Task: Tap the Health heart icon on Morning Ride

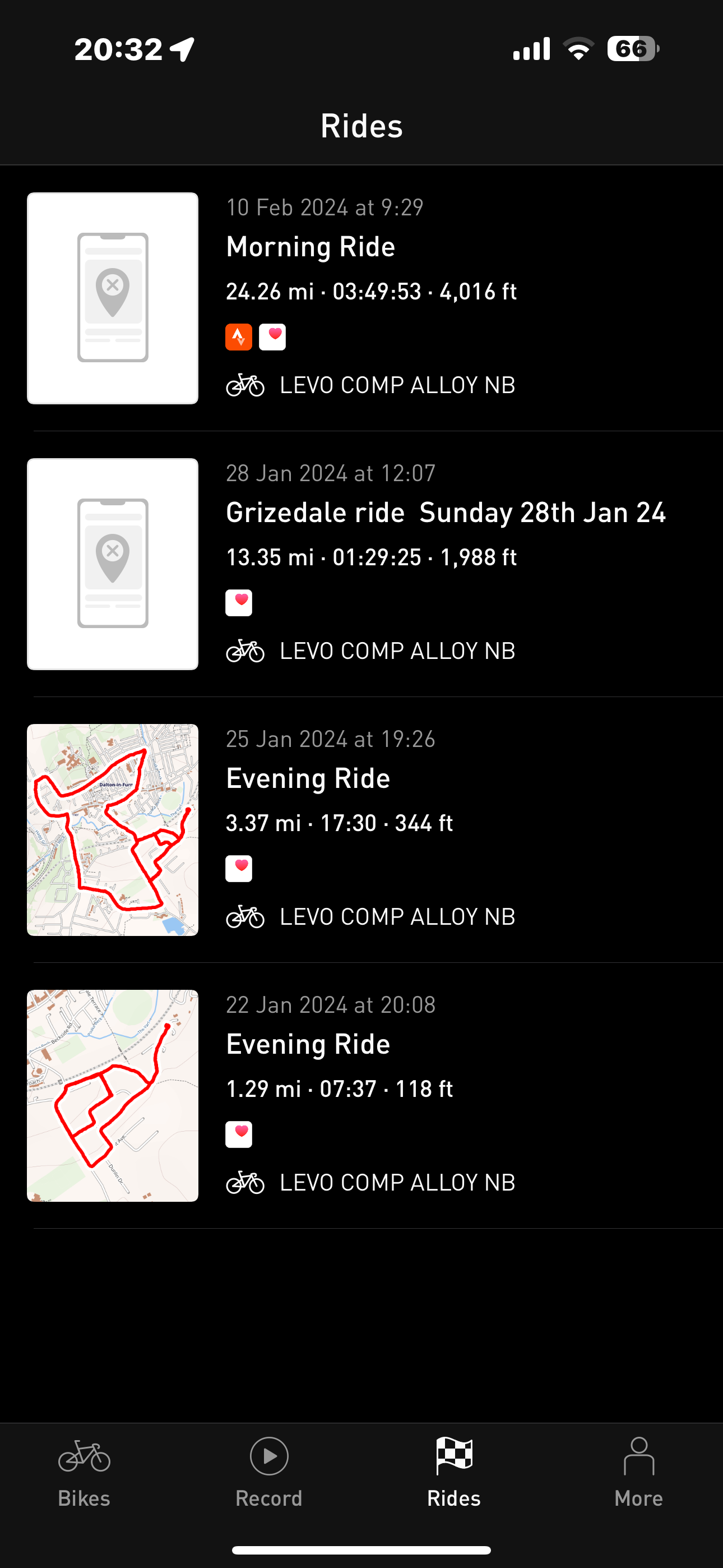Action: (x=272, y=336)
